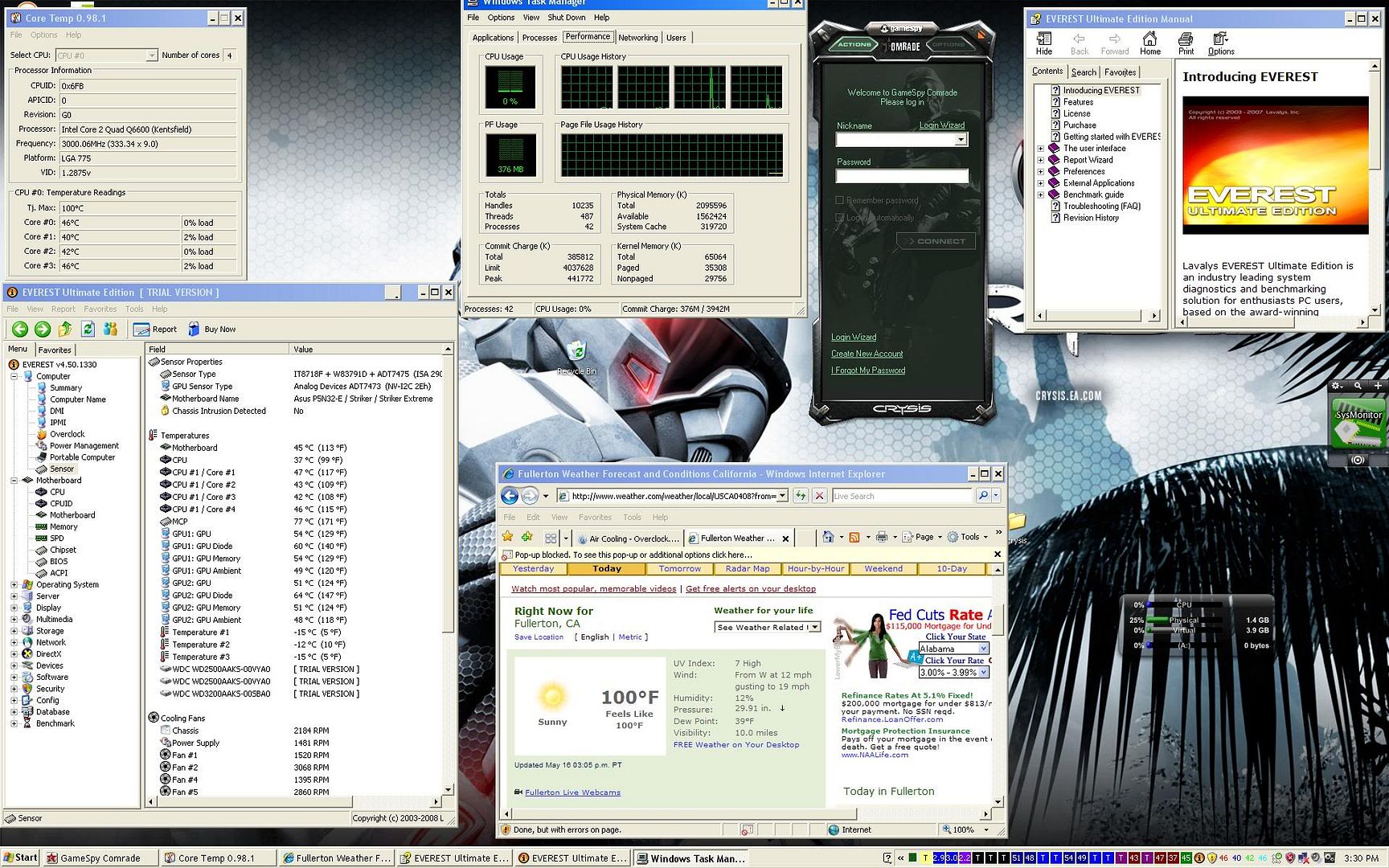The image size is (1389, 868).
Task: Collapse the Computer node in EVEREST
Action: tap(14, 376)
